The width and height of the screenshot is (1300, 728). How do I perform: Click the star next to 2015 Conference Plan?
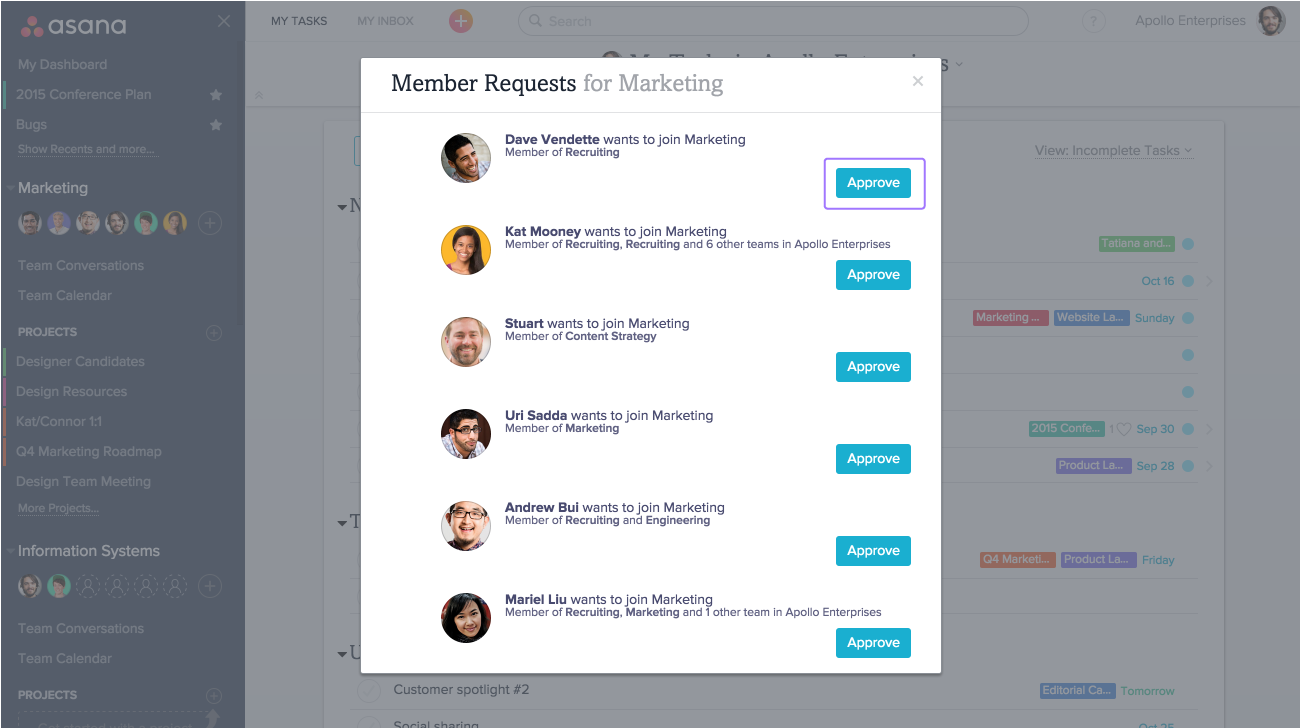click(x=216, y=95)
